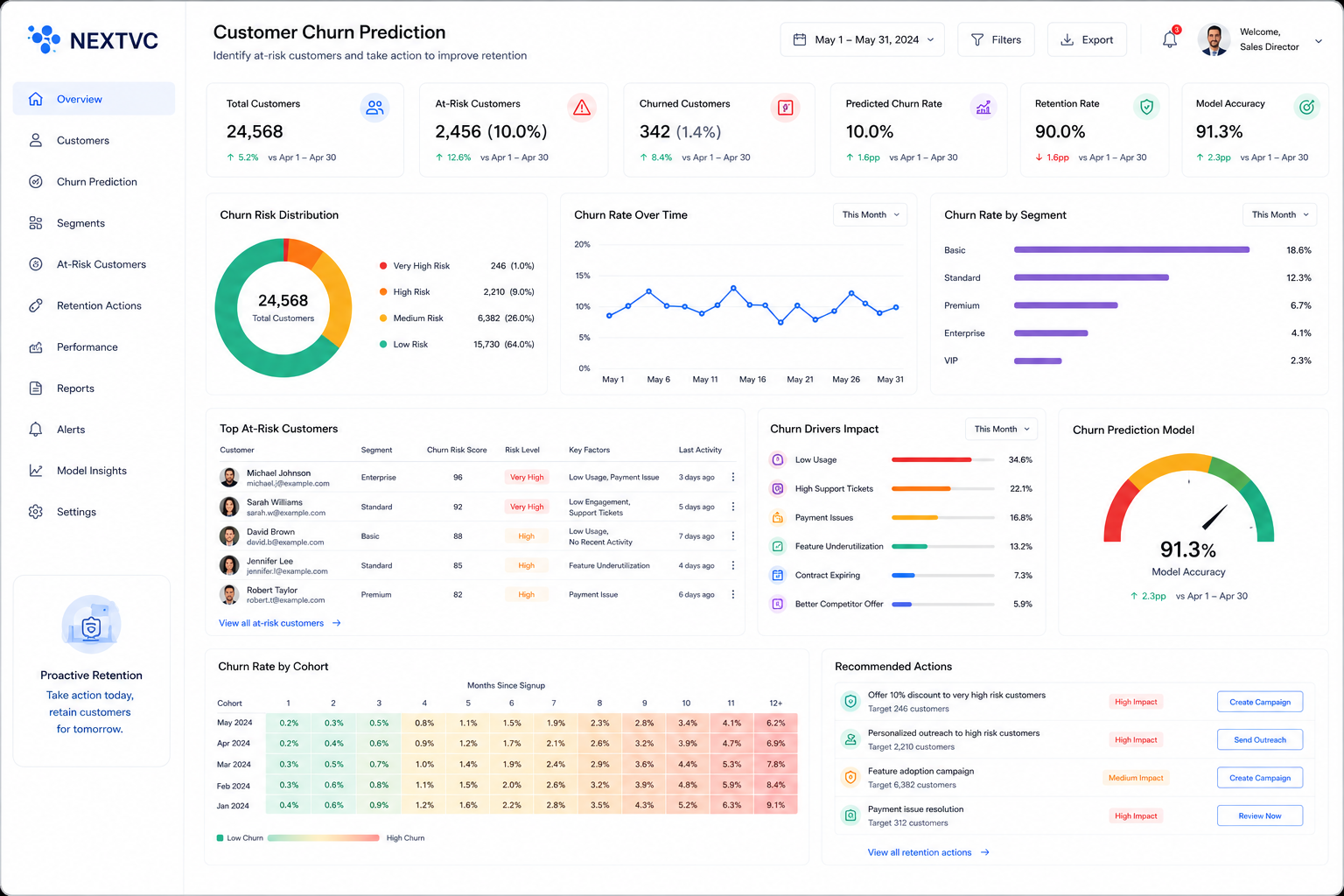This screenshot has width=1344, height=896.
Task: Open the menu for David Brown's row
Action: pyautogui.click(x=733, y=535)
